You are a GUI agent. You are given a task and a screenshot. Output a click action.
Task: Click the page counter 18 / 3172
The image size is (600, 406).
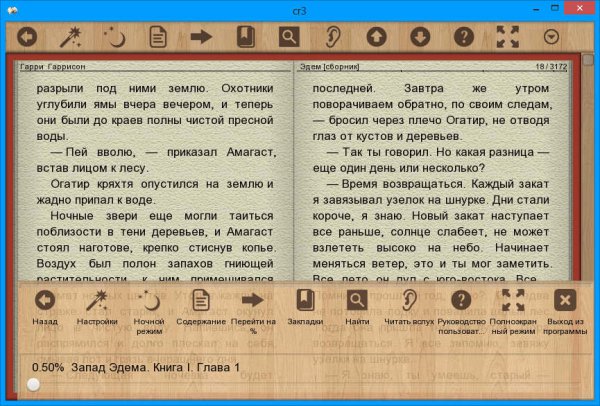(x=551, y=67)
